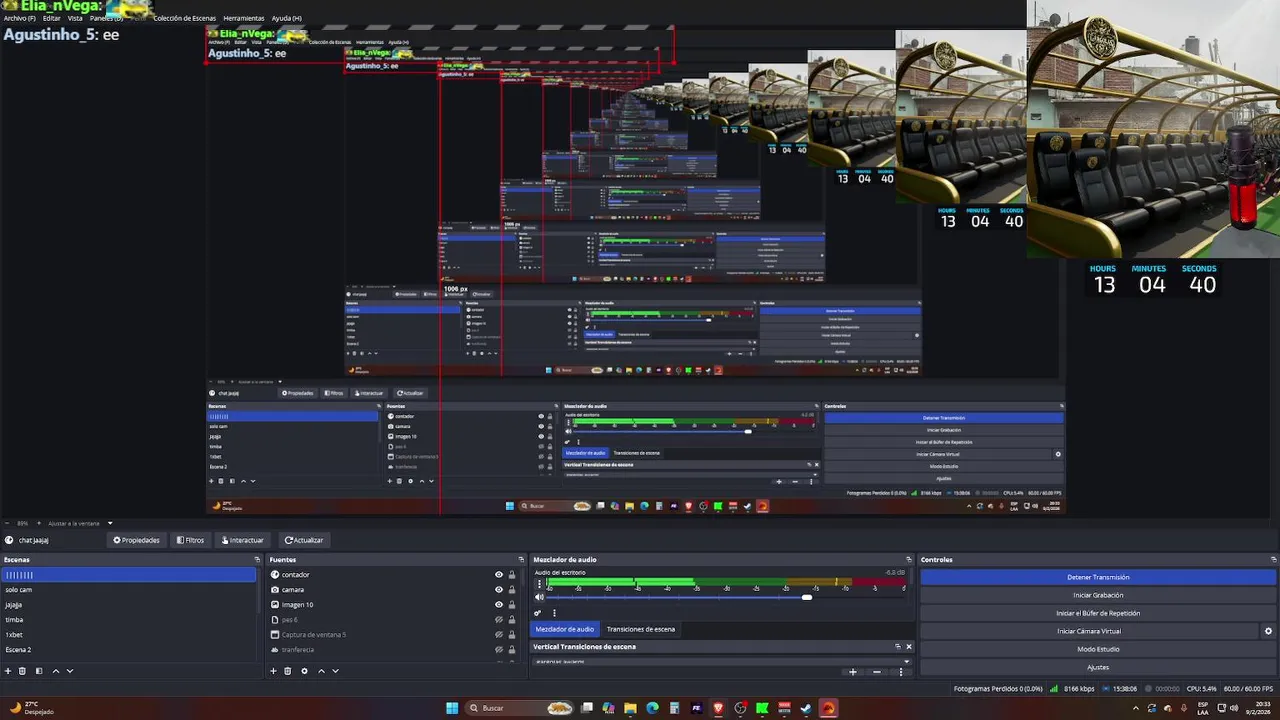This screenshot has width=1280, height=720.
Task: Open the Archivo menu
Action: (x=20, y=18)
